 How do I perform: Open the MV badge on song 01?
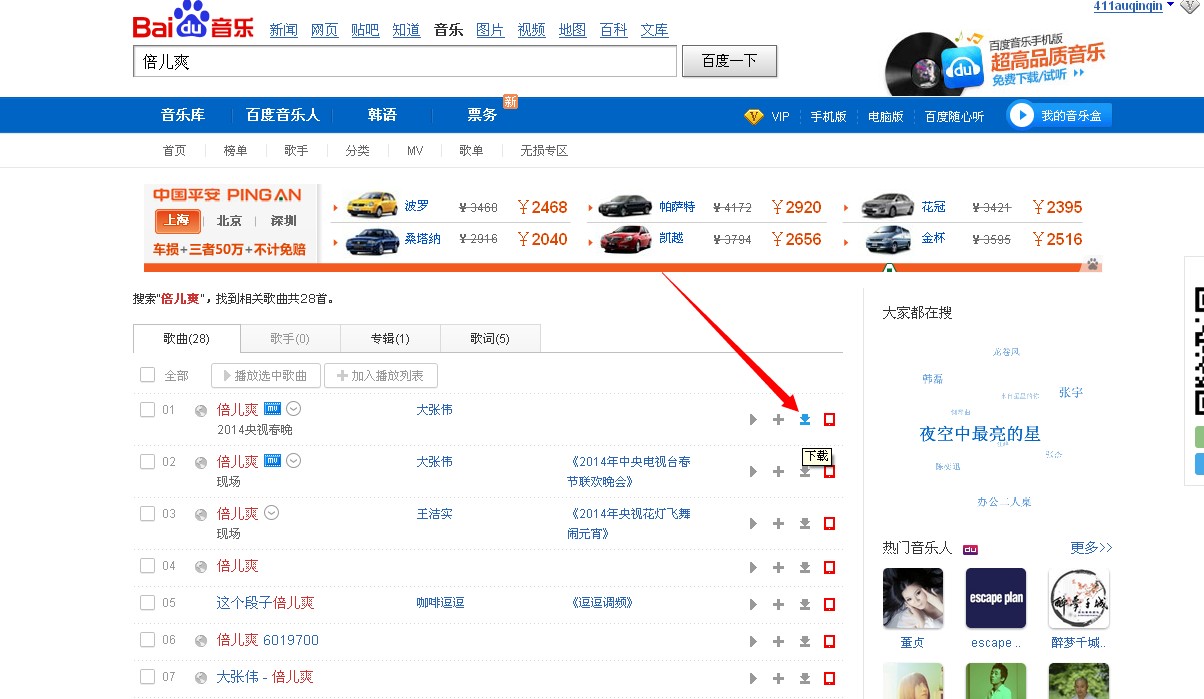pyautogui.click(x=272, y=408)
